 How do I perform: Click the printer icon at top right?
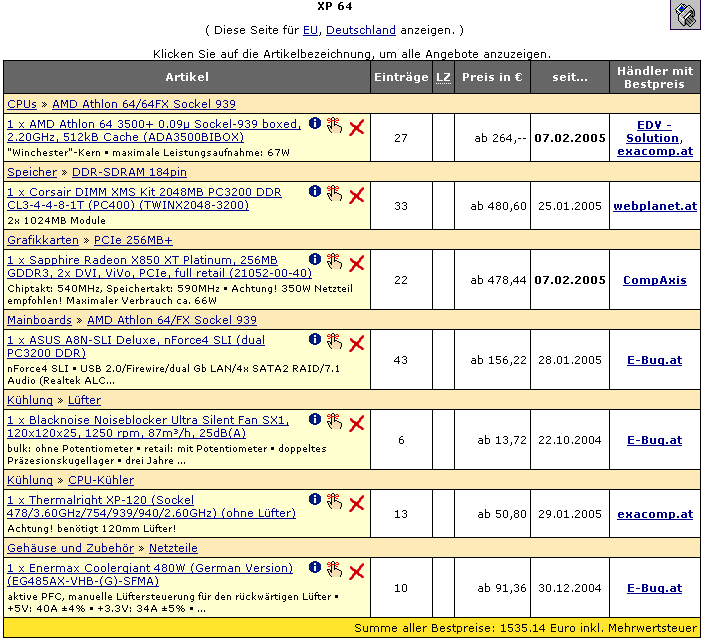[686, 14]
